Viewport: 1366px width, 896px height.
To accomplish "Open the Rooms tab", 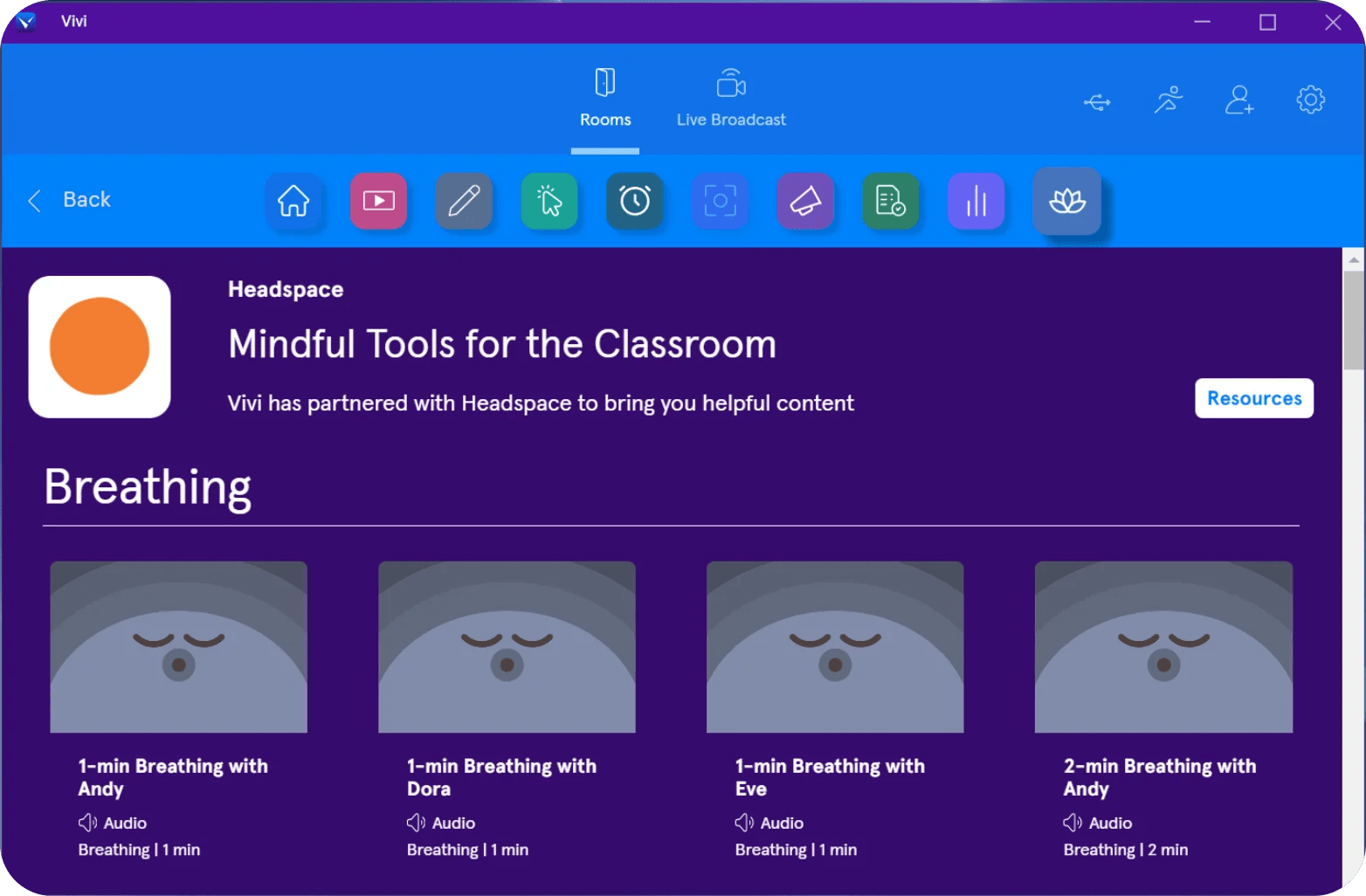I will tap(605, 98).
